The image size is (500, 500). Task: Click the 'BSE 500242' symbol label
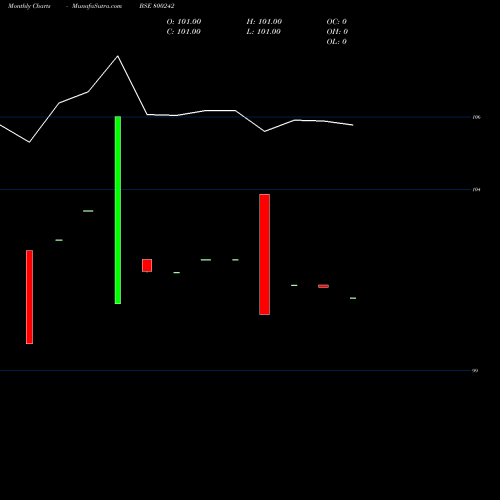pos(157,6)
